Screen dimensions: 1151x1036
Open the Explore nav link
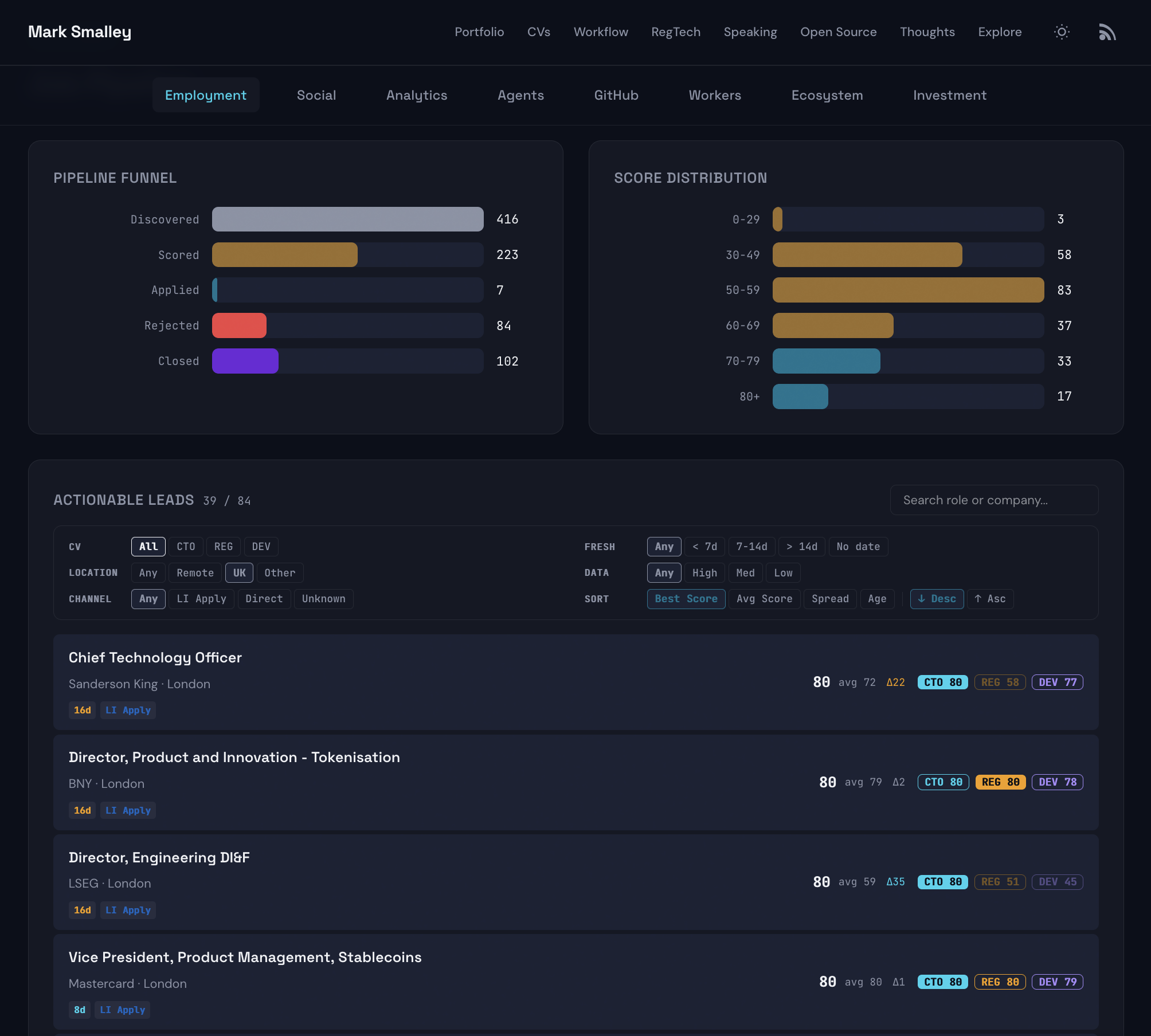click(x=1000, y=32)
